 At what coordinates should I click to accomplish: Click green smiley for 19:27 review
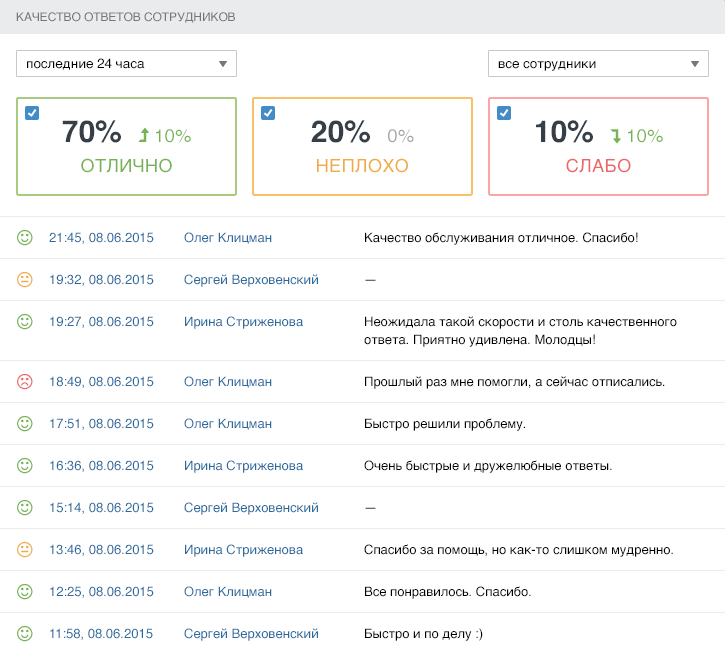[25, 322]
